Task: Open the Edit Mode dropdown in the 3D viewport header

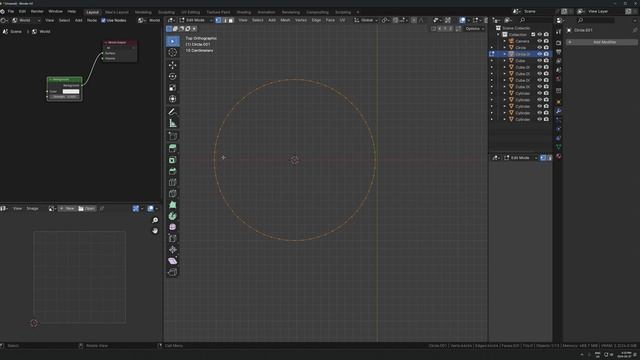Action: 196,20
